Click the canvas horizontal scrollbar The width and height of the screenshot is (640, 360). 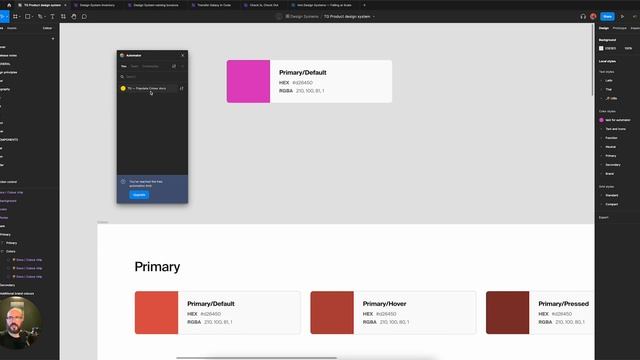tap(256, 358)
